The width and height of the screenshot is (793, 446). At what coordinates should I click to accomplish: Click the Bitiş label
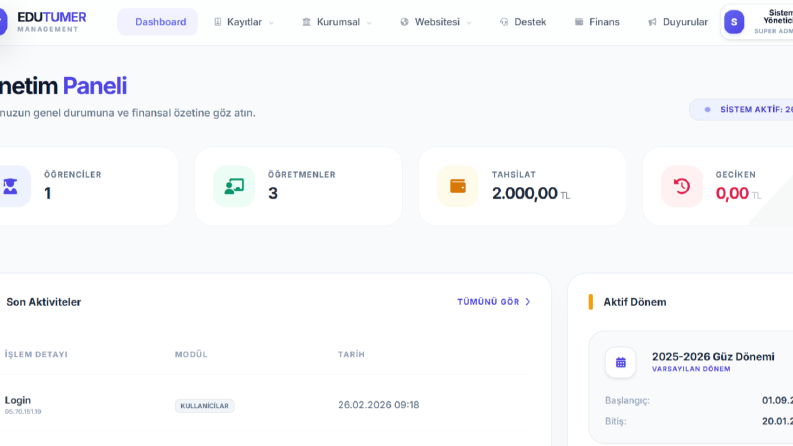click(x=615, y=421)
